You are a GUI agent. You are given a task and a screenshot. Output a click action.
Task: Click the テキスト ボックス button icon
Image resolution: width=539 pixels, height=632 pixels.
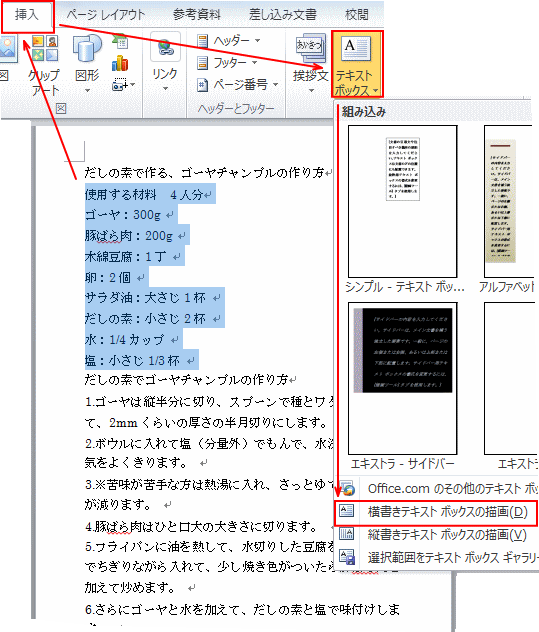tap(356, 48)
